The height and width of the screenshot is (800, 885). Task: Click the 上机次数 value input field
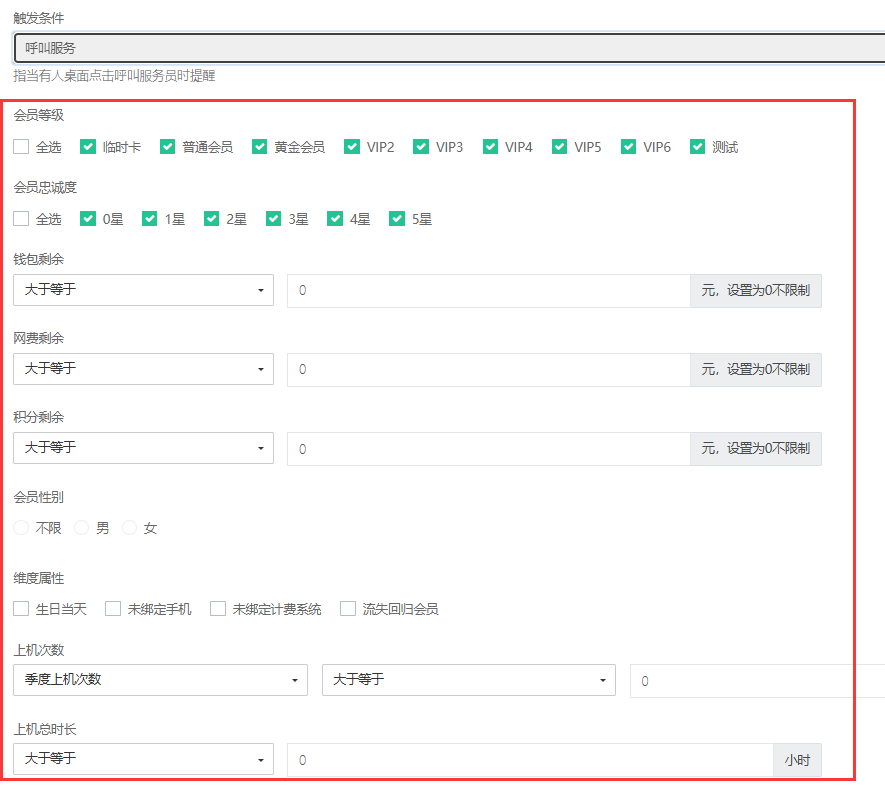pos(757,681)
